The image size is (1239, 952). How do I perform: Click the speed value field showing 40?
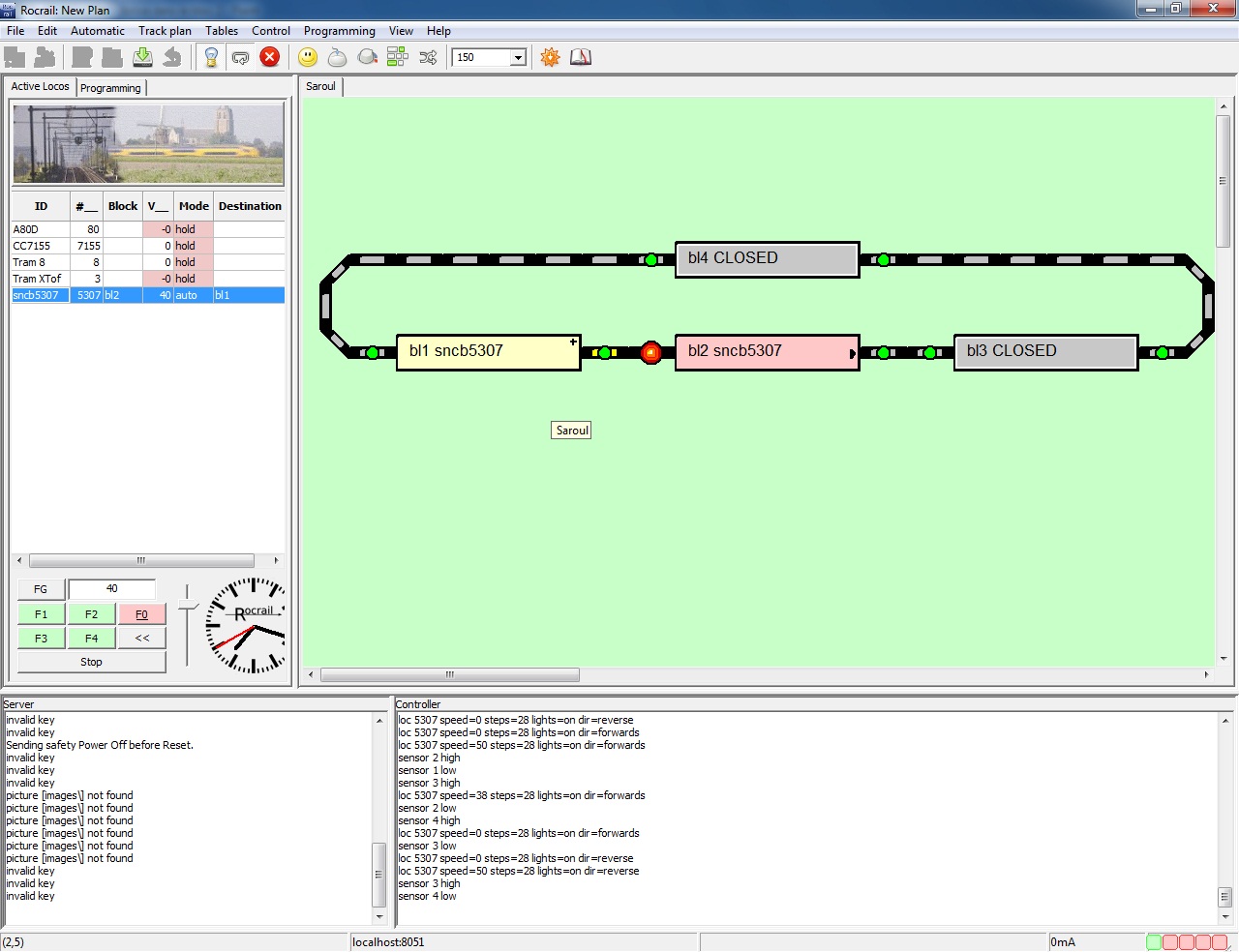[x=111, y=588]
